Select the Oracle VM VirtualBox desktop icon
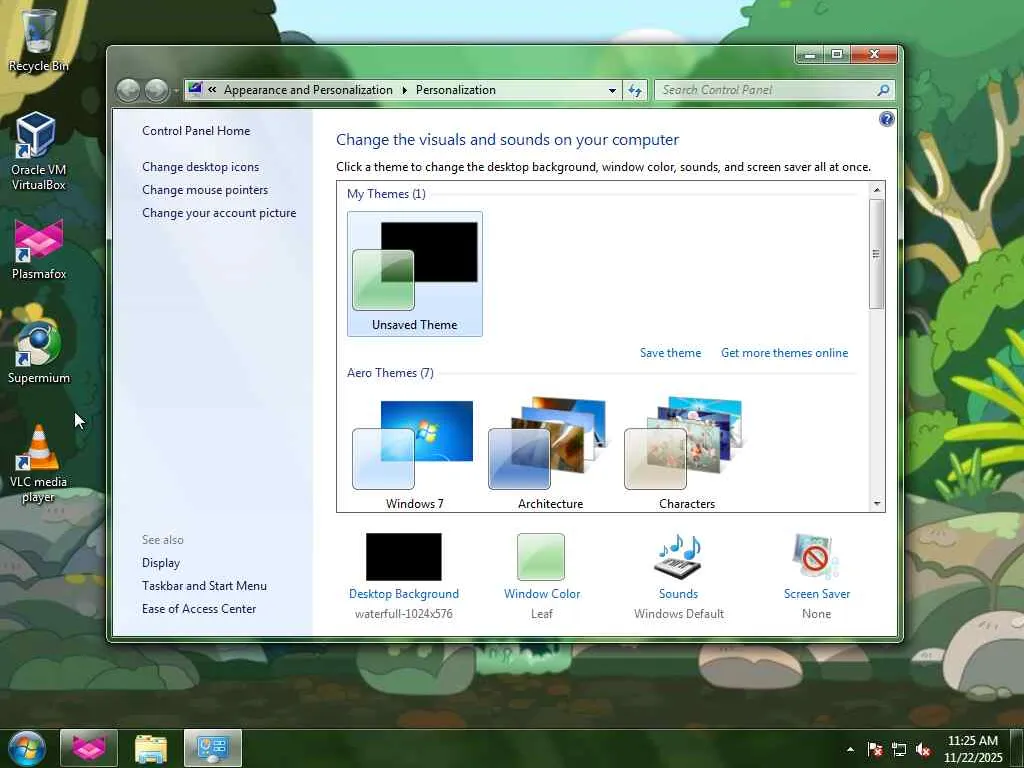 click(38, 152)
